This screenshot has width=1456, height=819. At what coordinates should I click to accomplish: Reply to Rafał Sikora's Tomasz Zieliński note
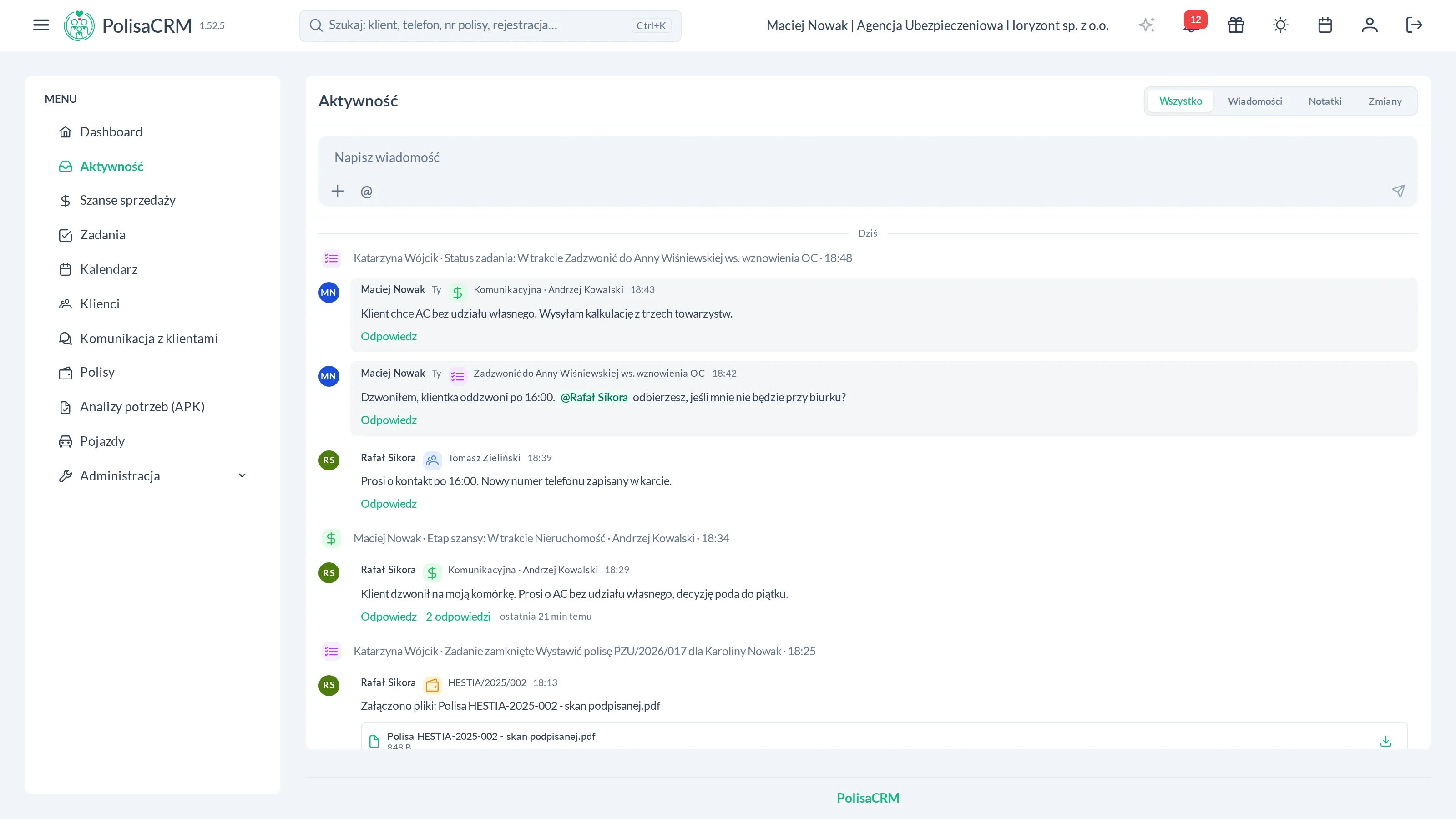[388, 504]
